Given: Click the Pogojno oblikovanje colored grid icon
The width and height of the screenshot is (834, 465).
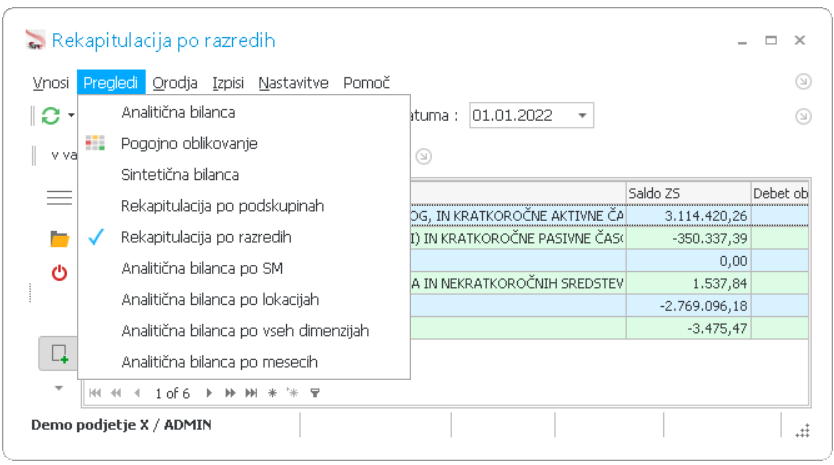Looking at the screenshot, I should coord(95,143).
